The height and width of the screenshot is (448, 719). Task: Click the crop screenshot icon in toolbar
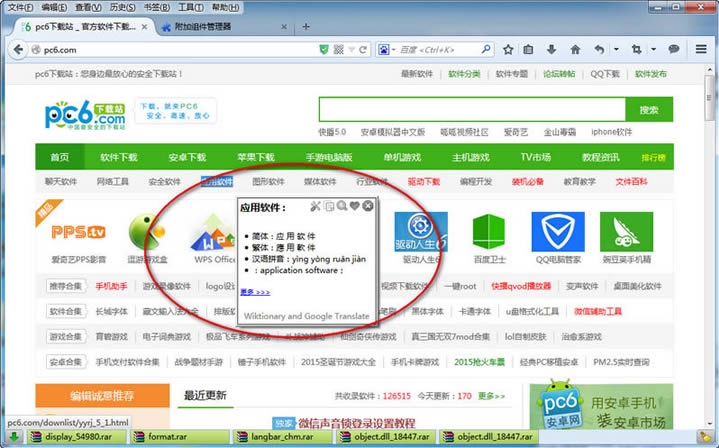tap(636, 49)
